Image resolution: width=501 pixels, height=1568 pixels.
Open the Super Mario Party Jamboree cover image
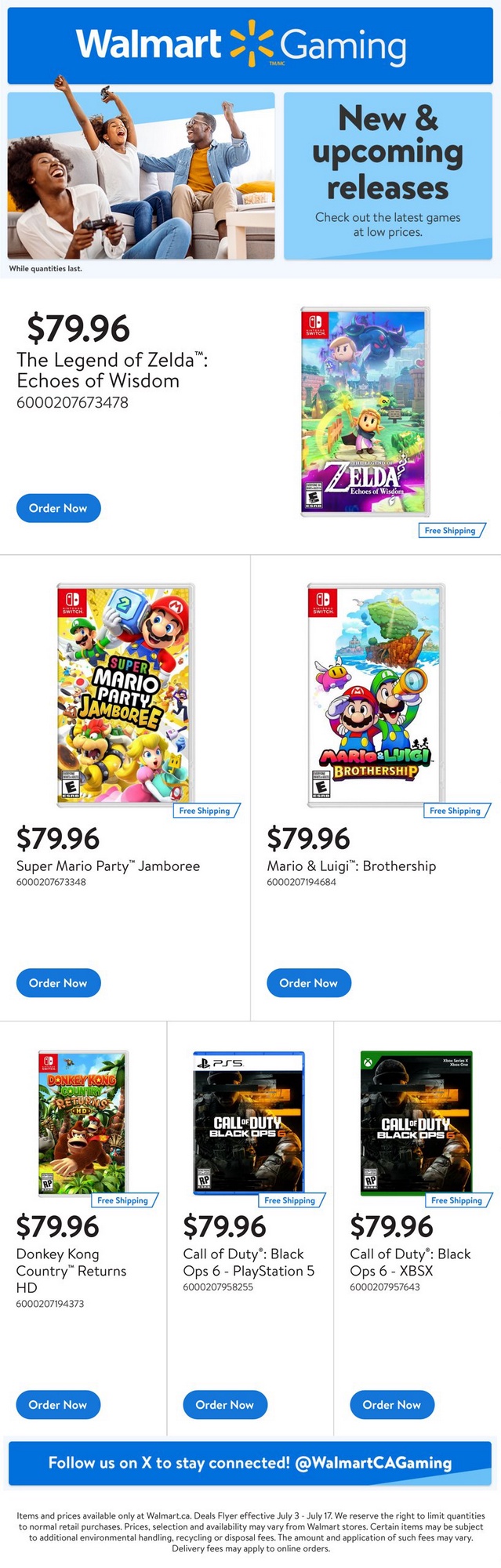(x=125, y=695)
